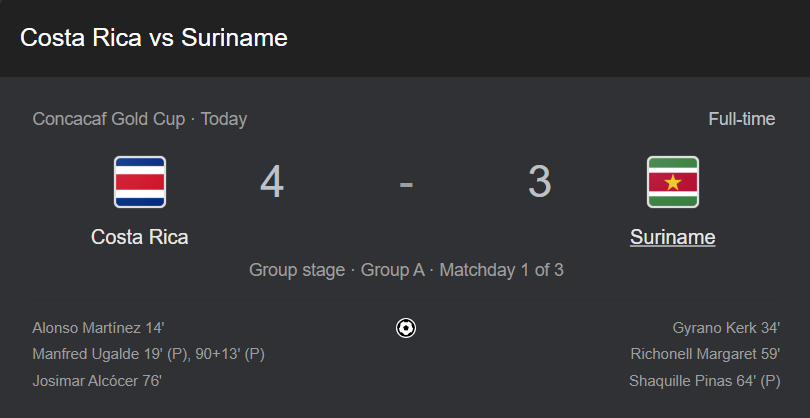Viewport: 810px width, 418px height.
Task: Click scorer Richonell Margaret 59'
Action: pos(705,354)
